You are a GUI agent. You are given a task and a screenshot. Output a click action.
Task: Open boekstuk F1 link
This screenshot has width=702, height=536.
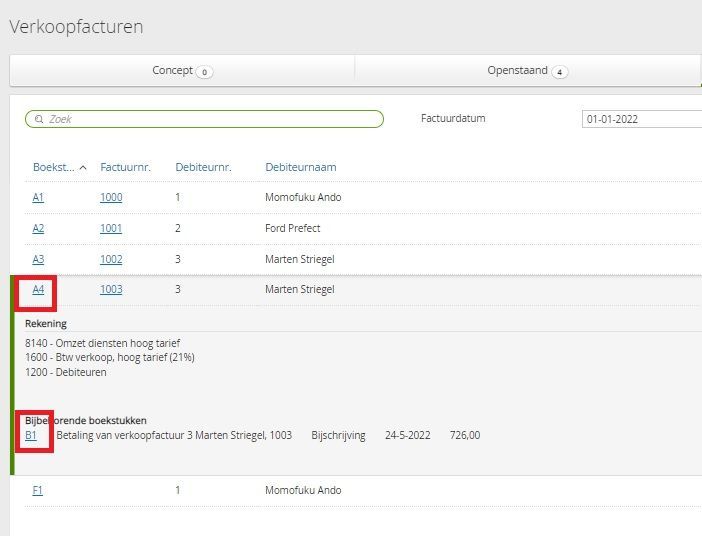[38, 490]
